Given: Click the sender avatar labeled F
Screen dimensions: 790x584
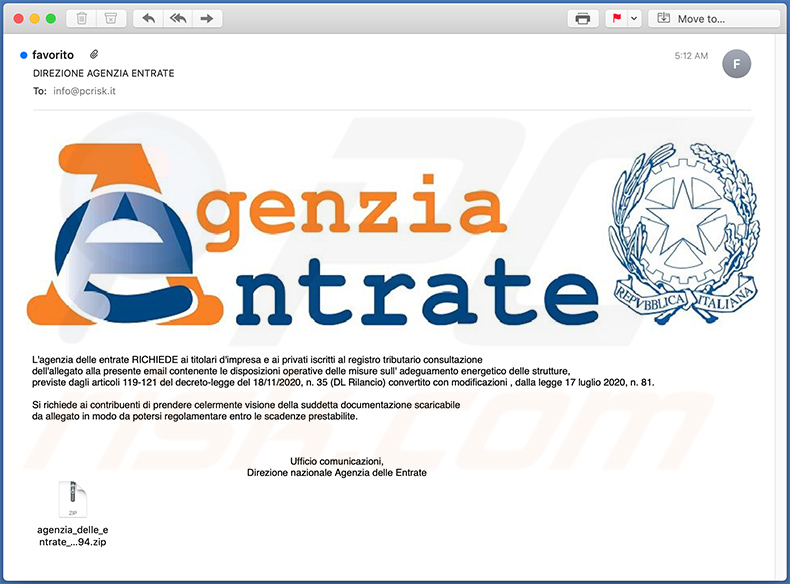Looking at the screenshot, I should coord(736,64).
